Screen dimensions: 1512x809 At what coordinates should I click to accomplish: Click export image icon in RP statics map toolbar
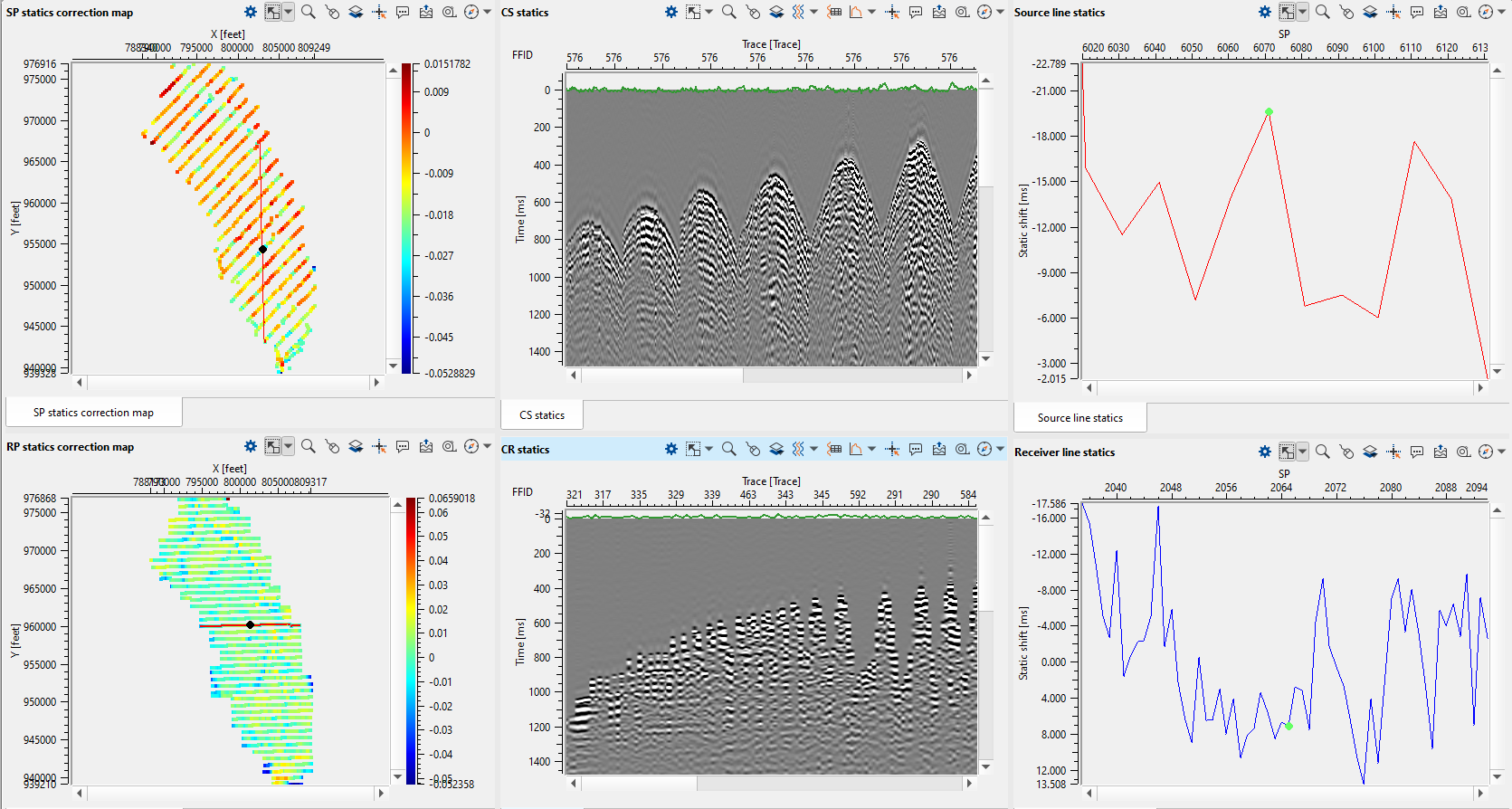pos(426,447)
